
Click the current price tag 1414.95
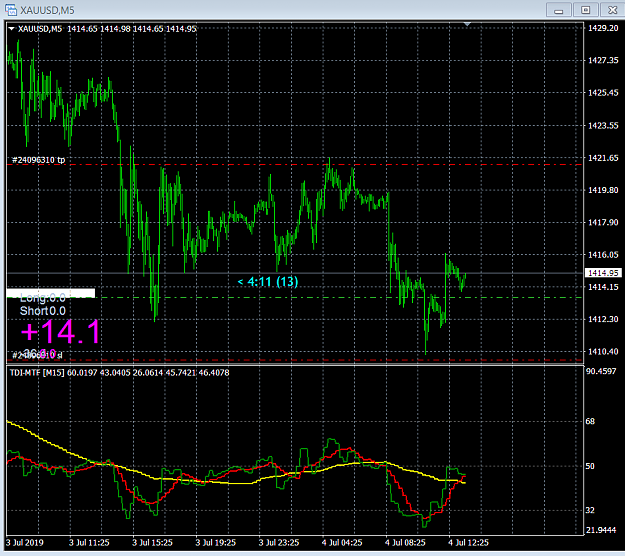(603, 273)
